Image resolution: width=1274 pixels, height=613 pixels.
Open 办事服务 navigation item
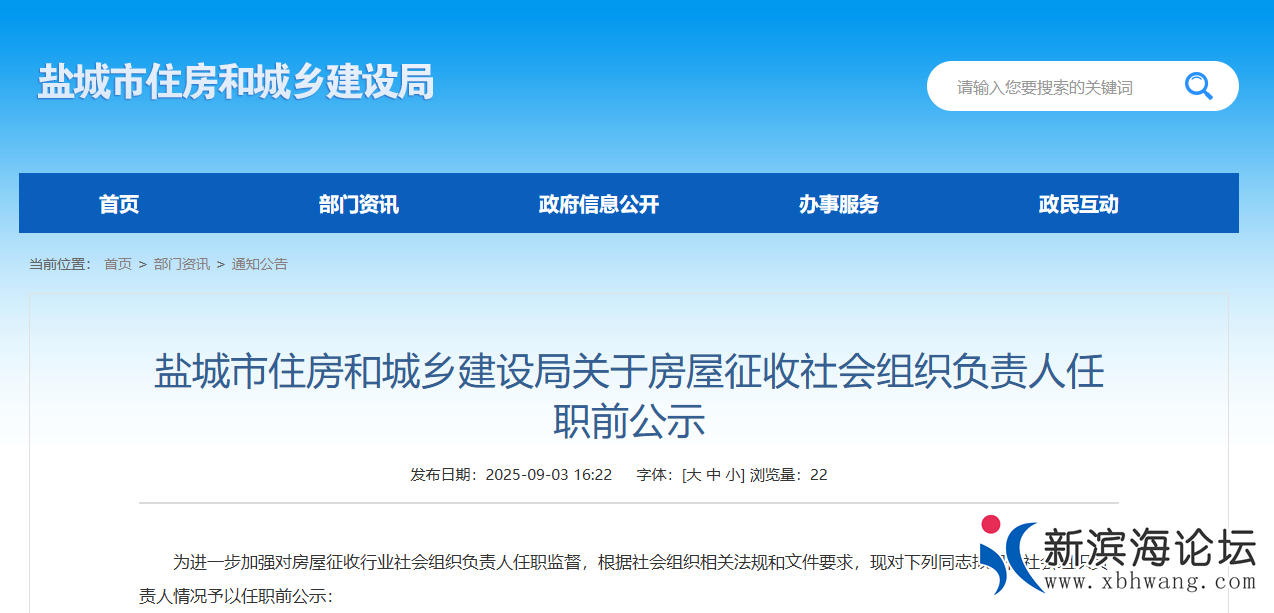839,203
